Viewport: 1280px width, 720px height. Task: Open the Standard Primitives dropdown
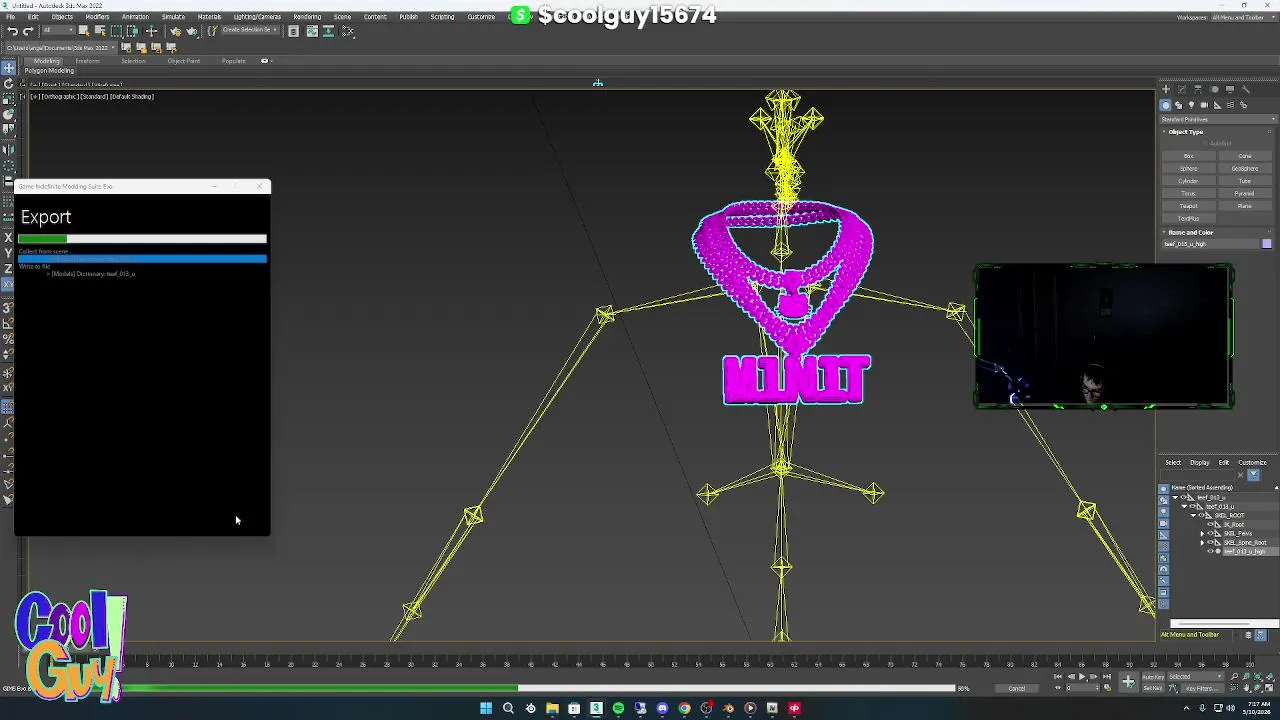1219,119
